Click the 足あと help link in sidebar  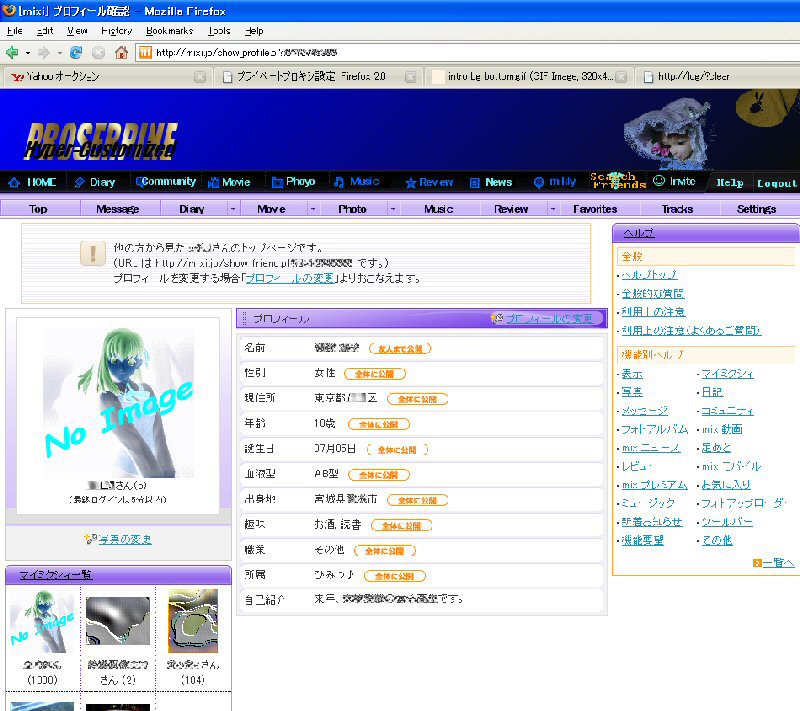point(716,447)
